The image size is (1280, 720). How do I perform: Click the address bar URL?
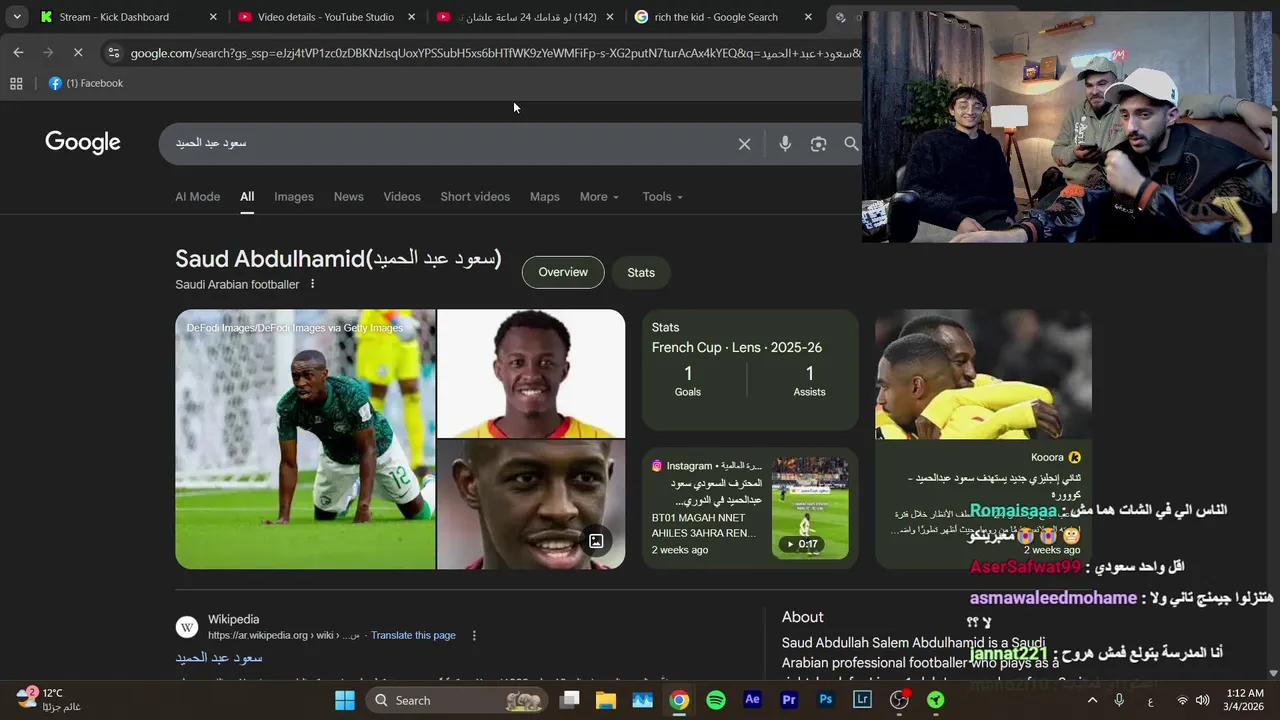point(495,53)
